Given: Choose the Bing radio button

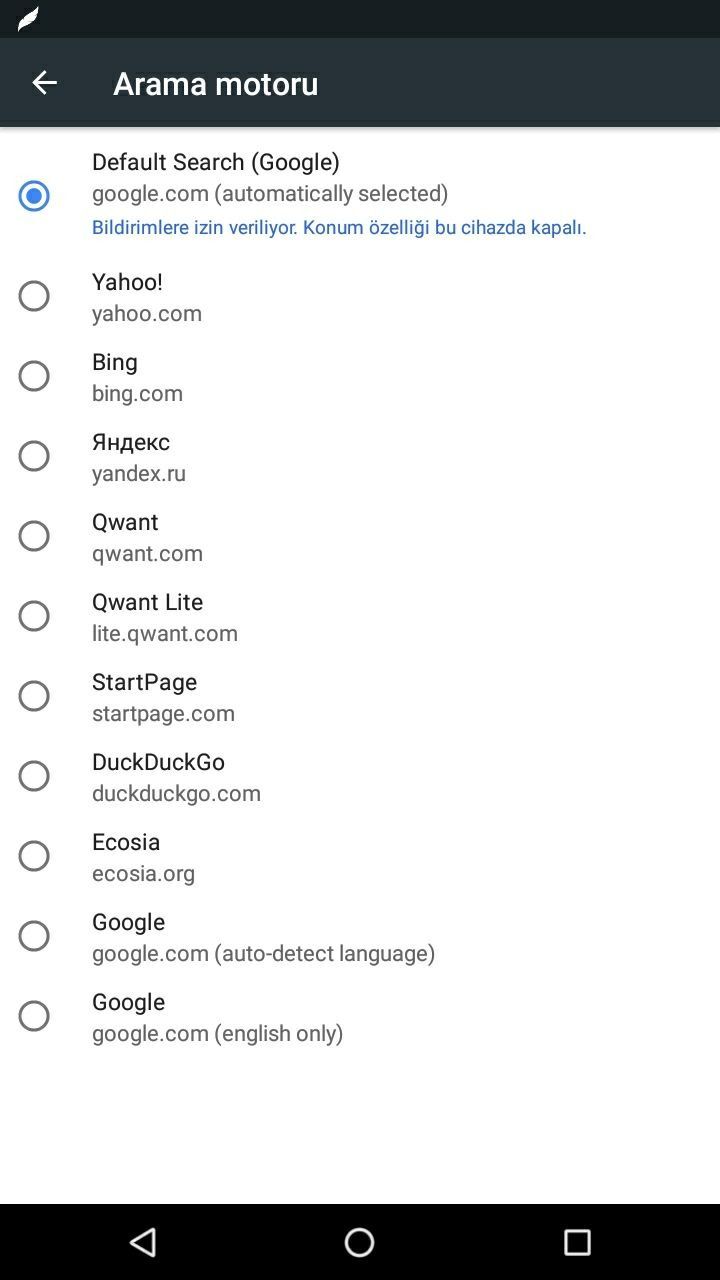Looking at the screenshot, I should pos(34,376).
